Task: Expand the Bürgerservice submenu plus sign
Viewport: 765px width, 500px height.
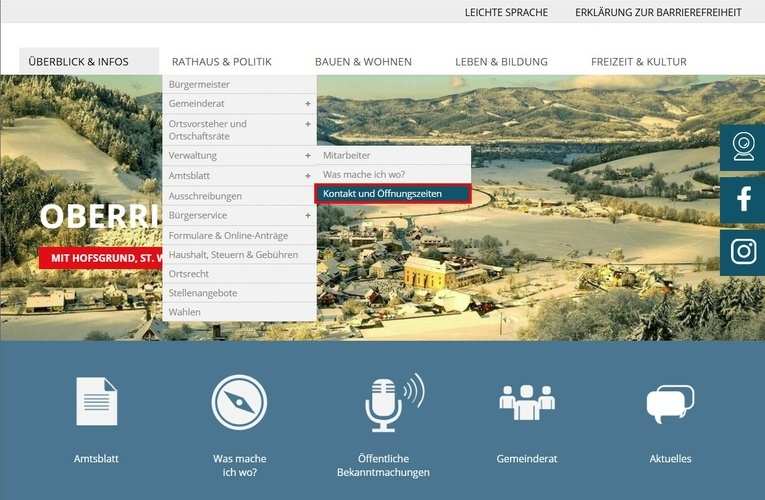Action: click(307, 215)
